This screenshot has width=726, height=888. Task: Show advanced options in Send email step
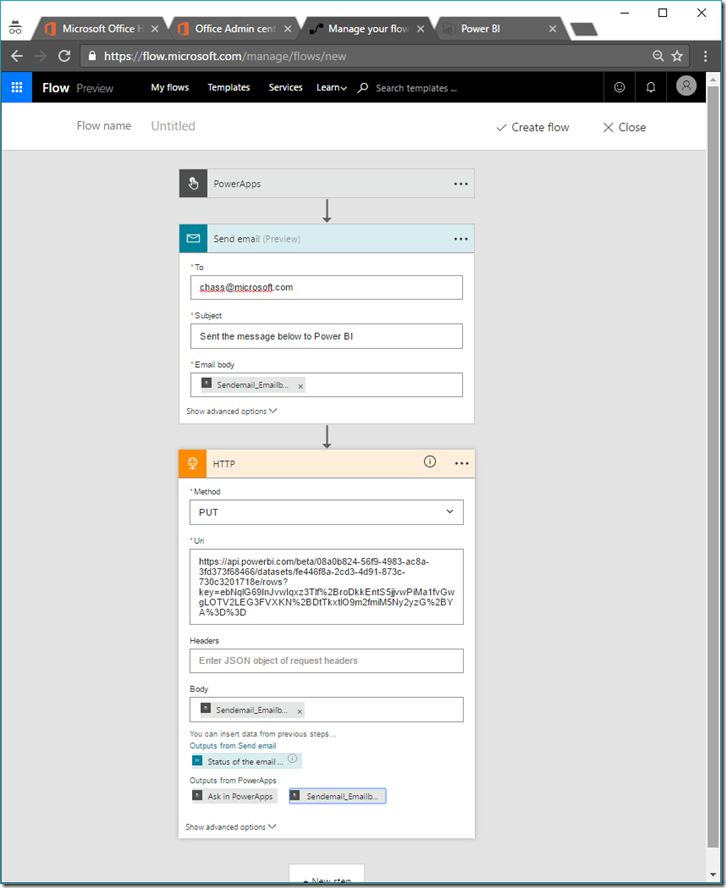click(231, 411)
